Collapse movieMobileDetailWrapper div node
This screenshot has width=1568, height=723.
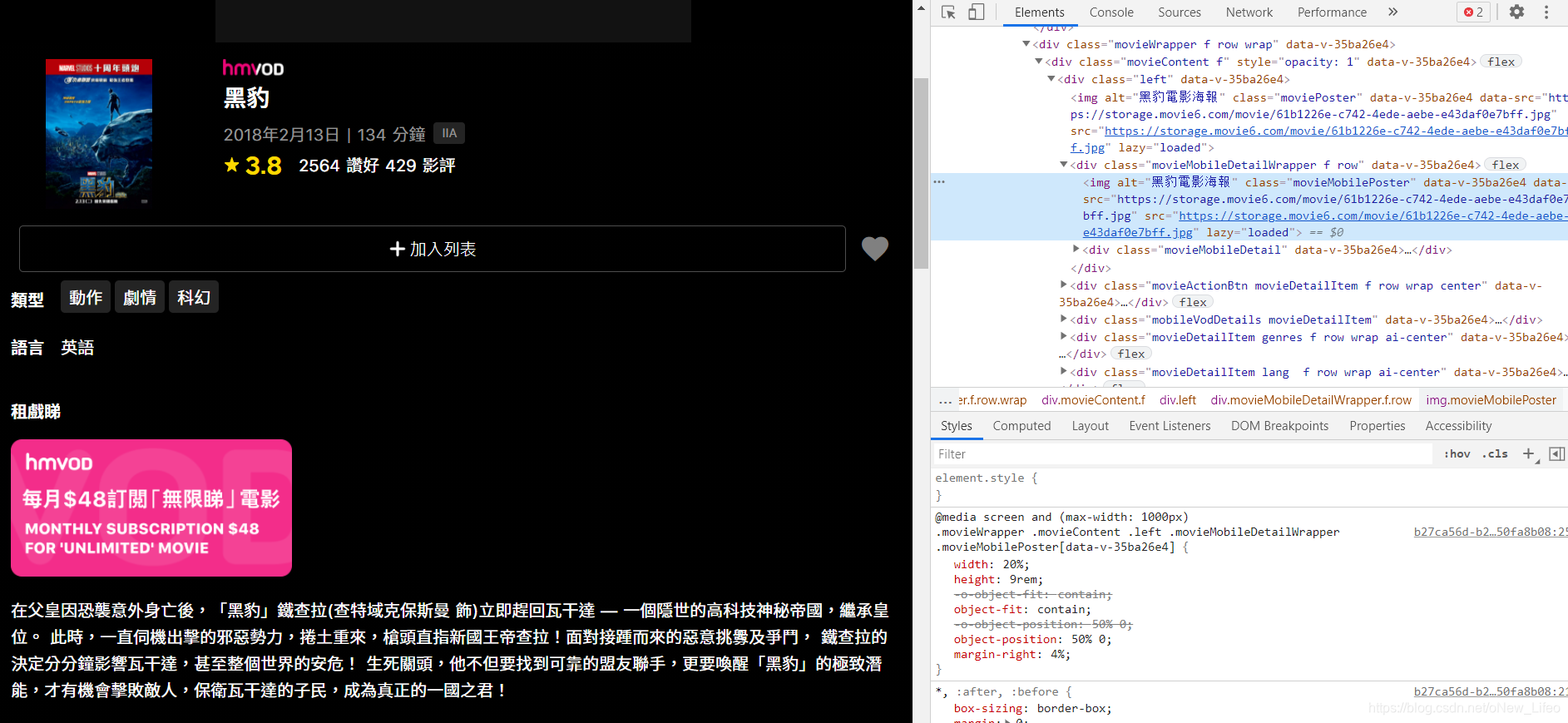pos(1064,165)
